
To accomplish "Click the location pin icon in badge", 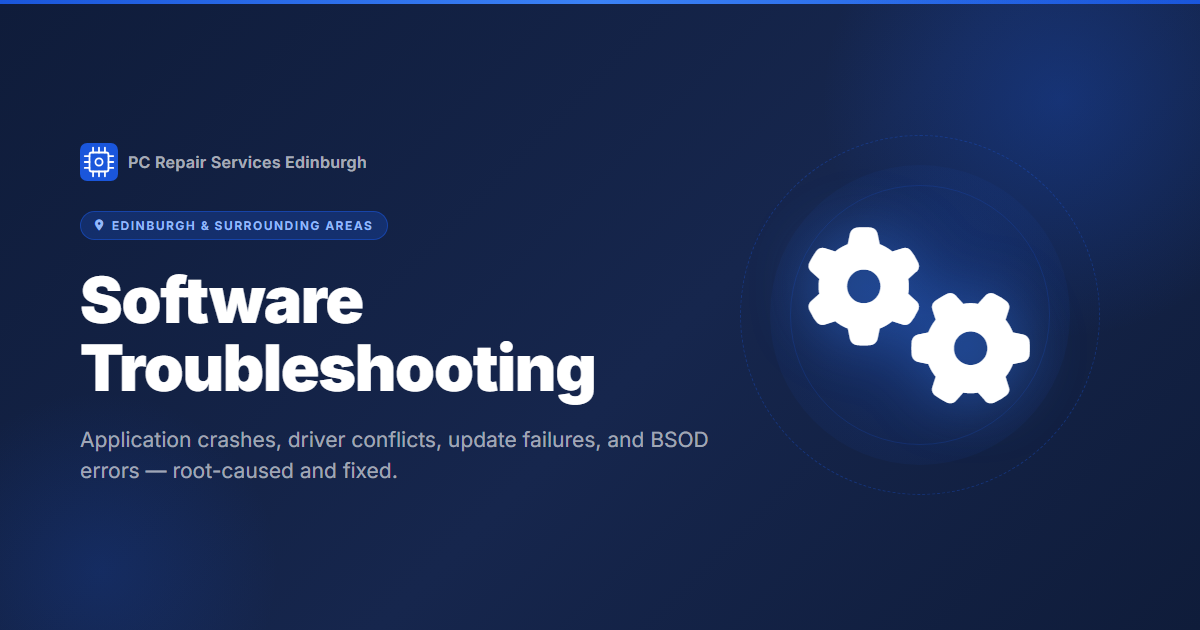I will coord(99,226).
